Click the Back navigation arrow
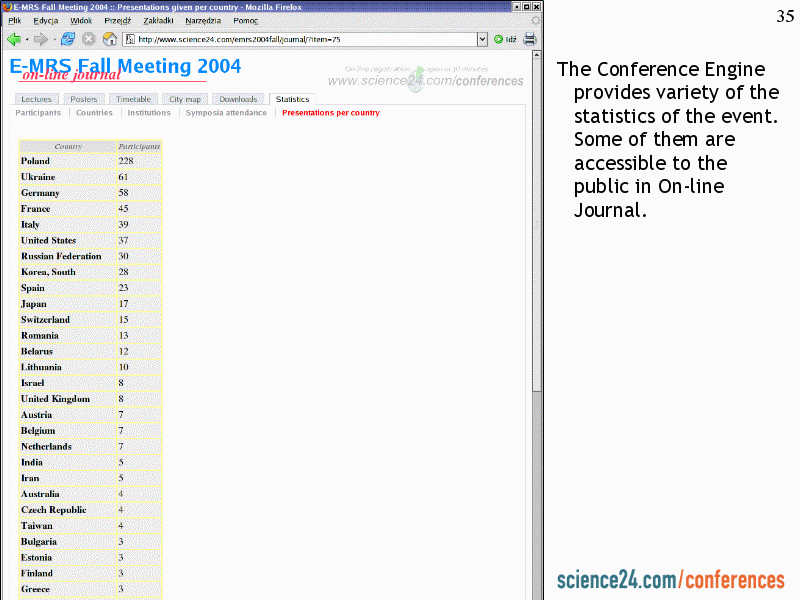Viewport: 800px width, 600px height. pos(13,39)
